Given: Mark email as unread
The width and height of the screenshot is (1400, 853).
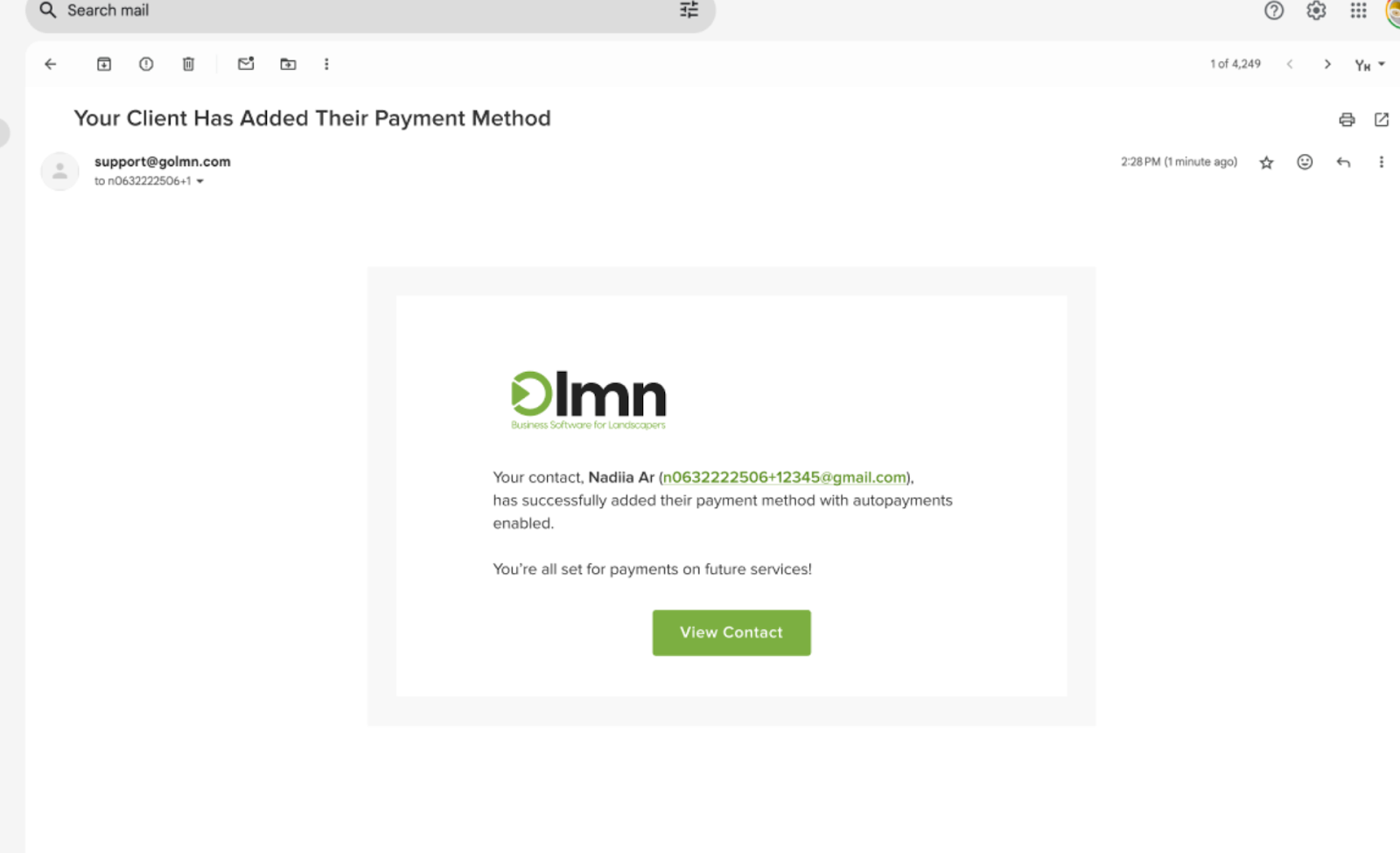Looking at the screenshot, I should tap(246, 64).
